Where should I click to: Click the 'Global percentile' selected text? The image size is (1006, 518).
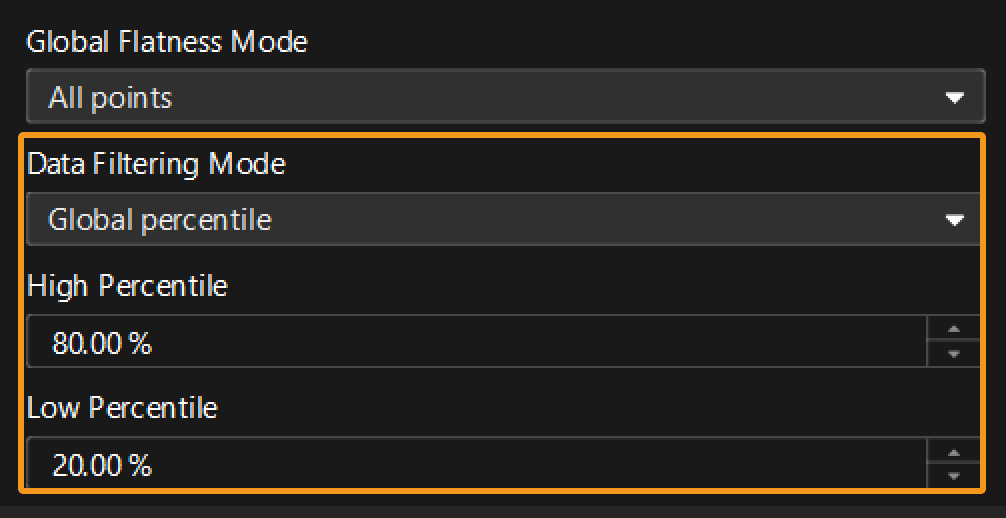click(160, 220)
